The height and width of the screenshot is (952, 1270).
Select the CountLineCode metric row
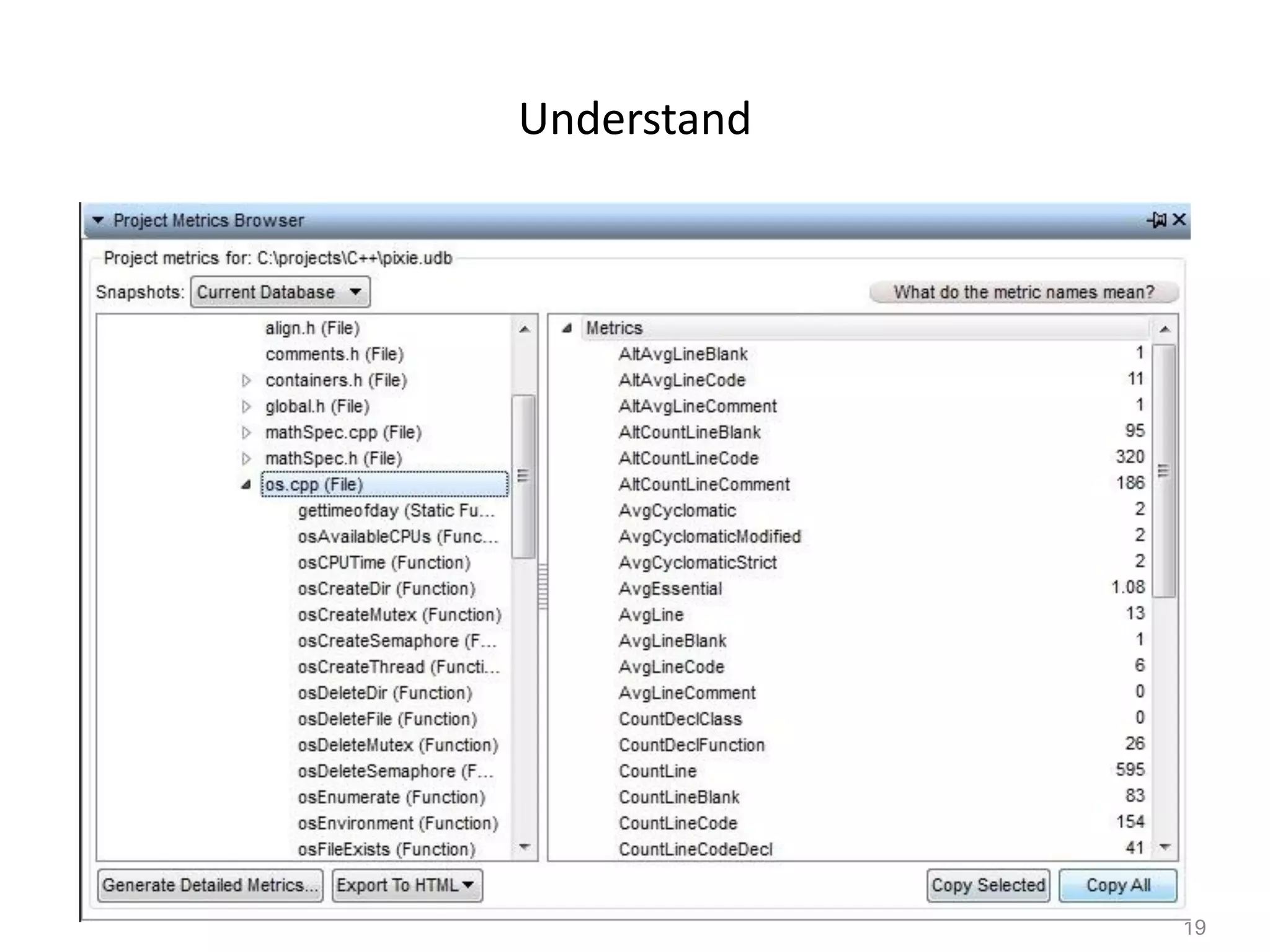[x=678, y=823]
